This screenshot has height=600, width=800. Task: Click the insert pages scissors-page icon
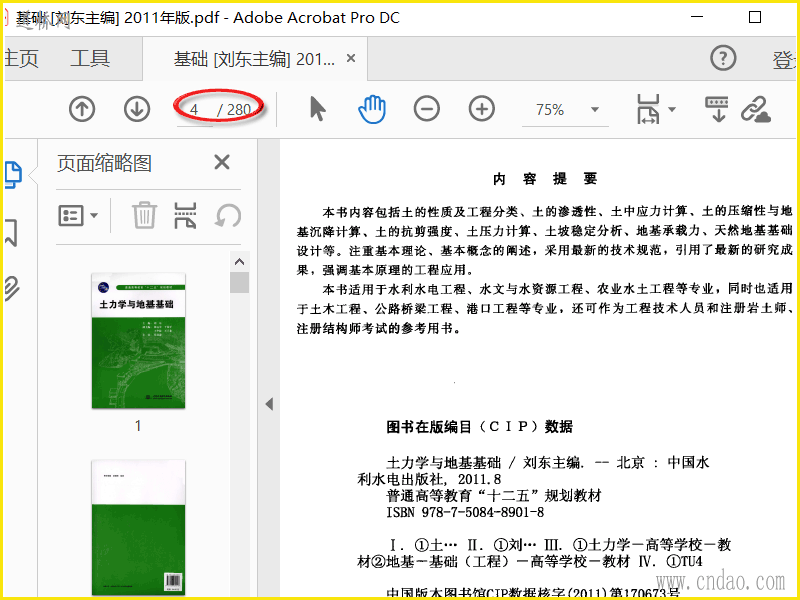pyautogui.click(x=185, y=215)
